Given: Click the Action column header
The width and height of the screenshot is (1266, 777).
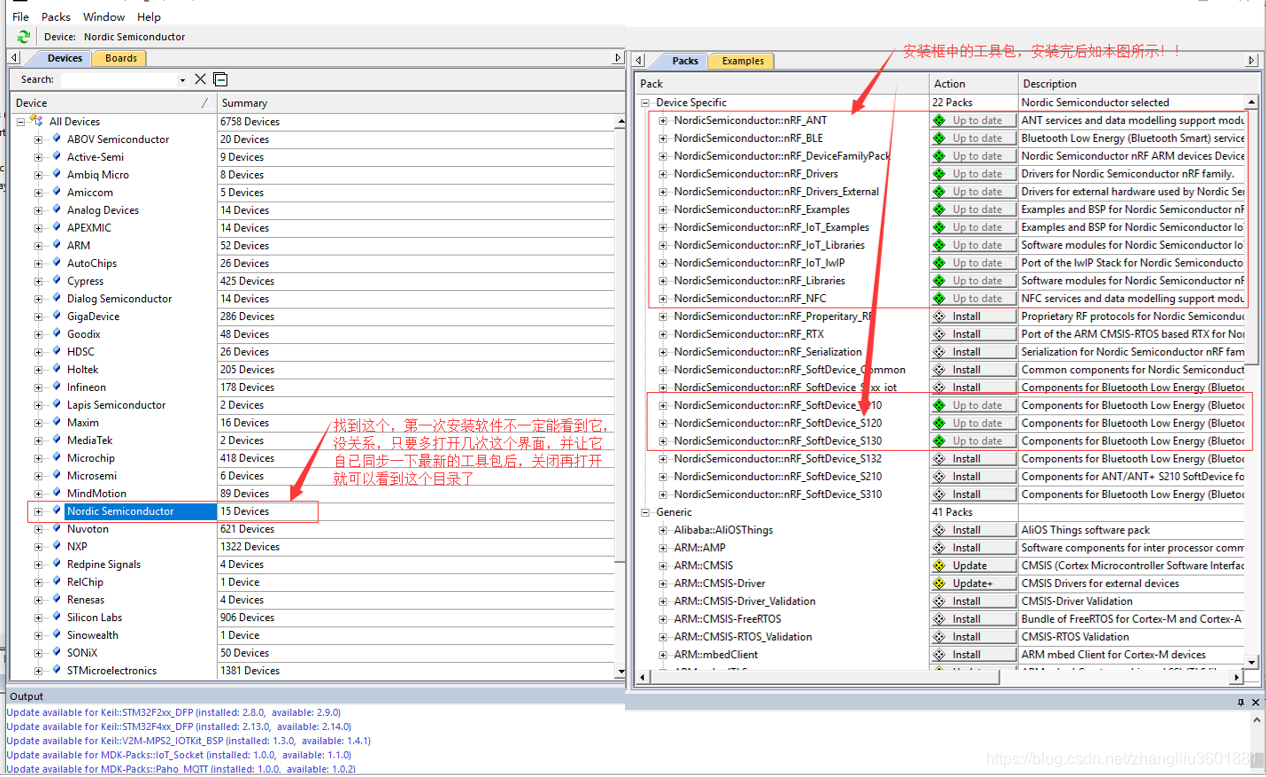Looking at the screenshot, I should pos(974,84).
